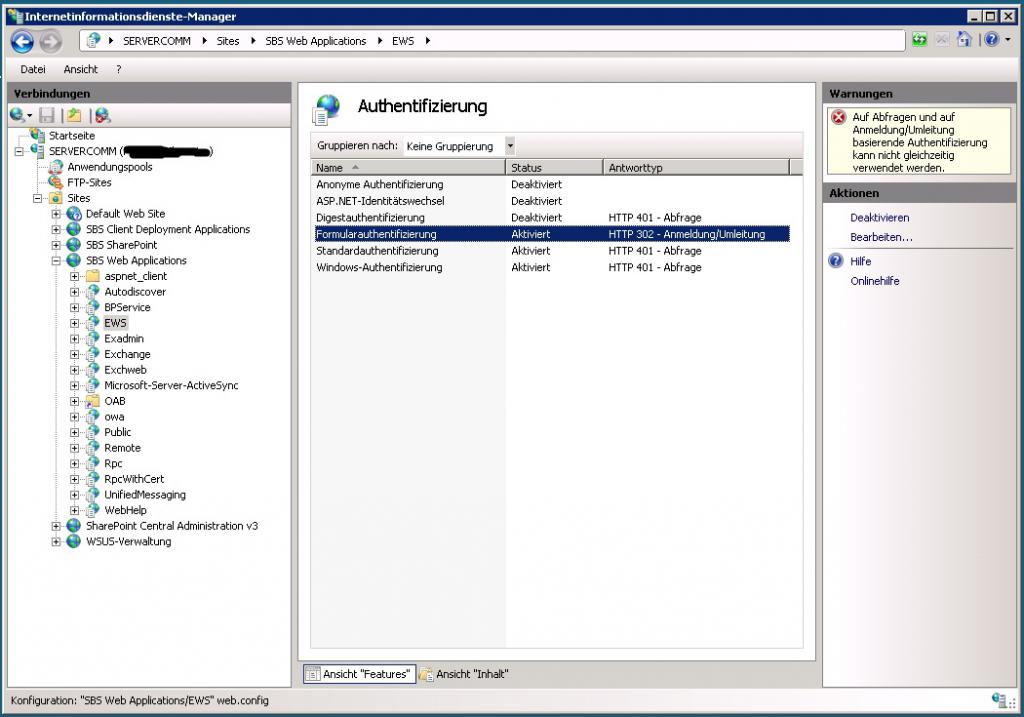Screen dimensions: 1024x717
Task: Select the Standardauthentifizierung row
Action: [x=551, y=251]
